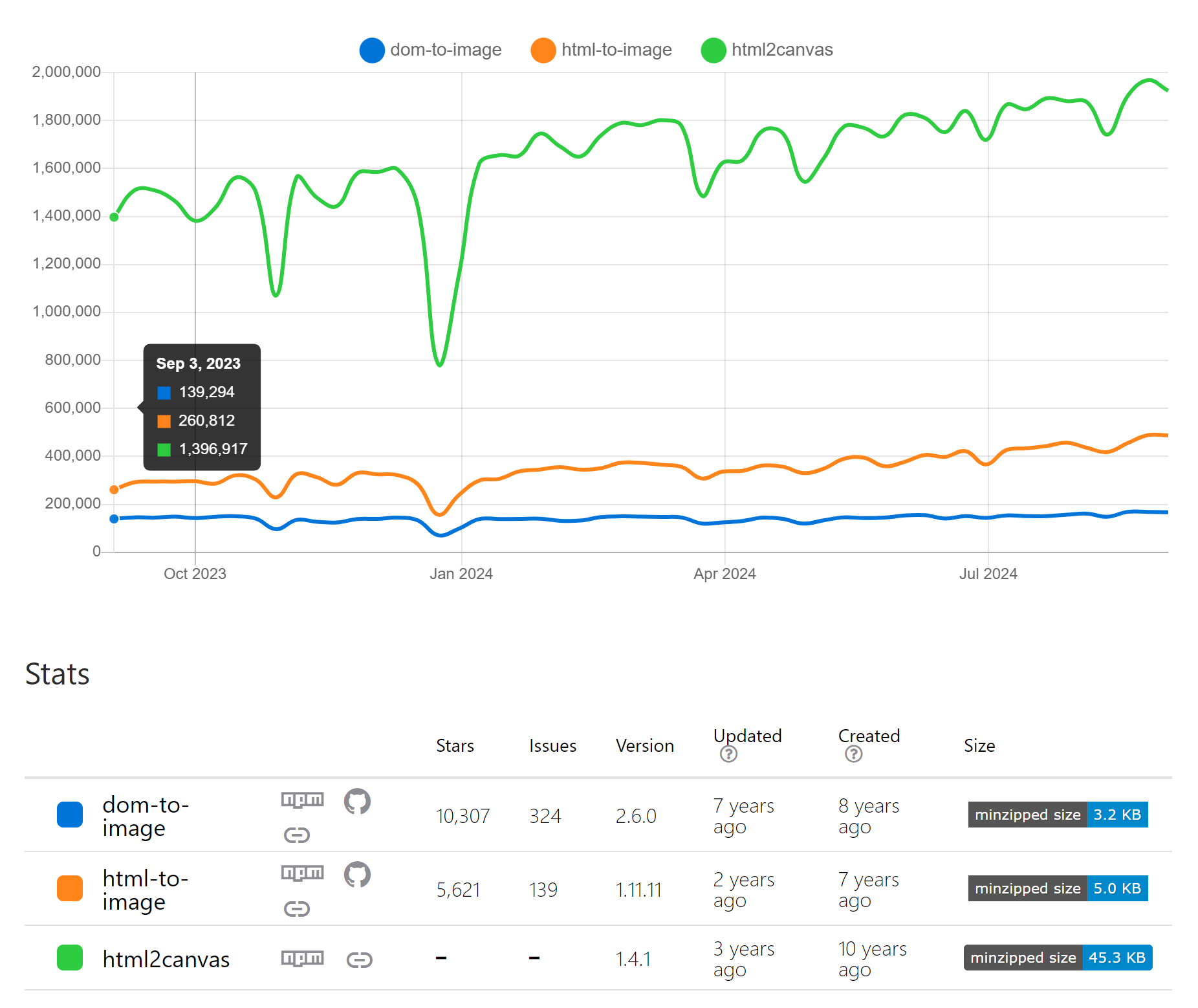The width and height of the screenshot is (1198, 1008).
Task: Click help icon under Updated column
Action: [x=728, y=754]
